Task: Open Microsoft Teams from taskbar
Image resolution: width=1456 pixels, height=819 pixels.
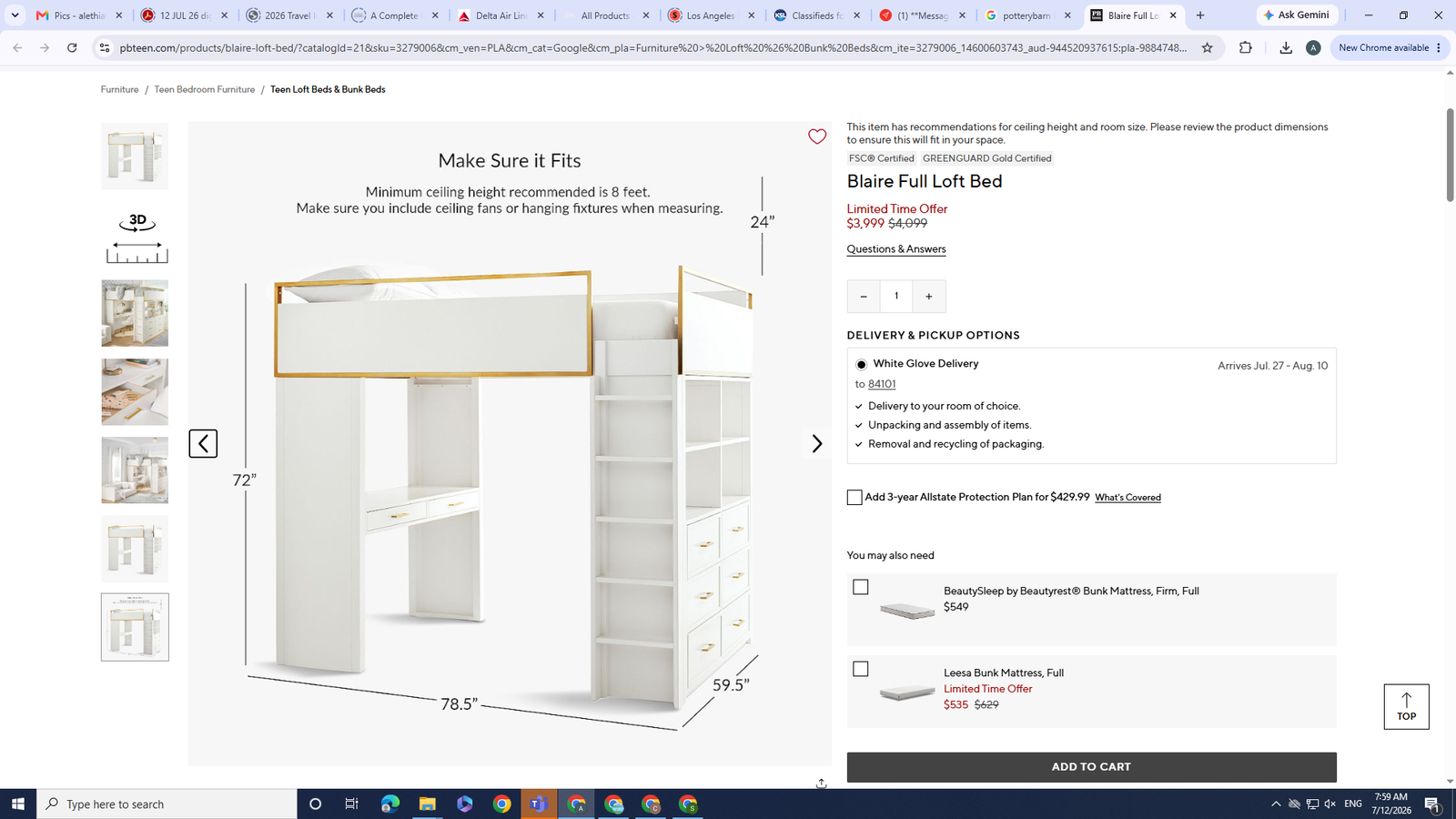Action: tap(539, 804)
